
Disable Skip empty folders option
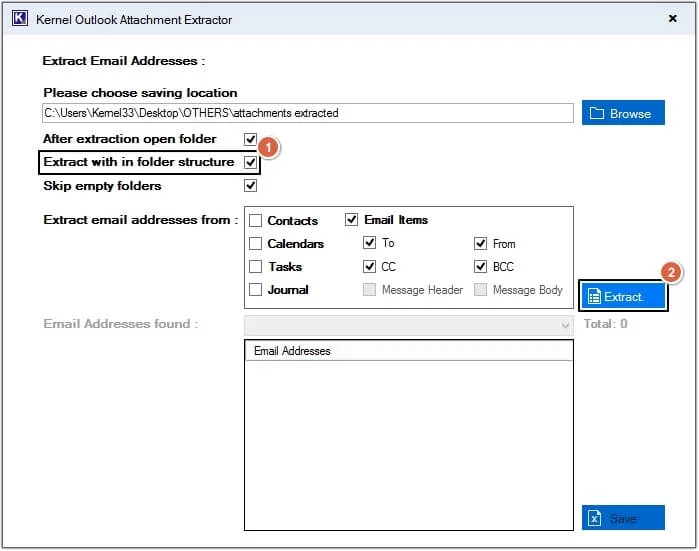tap(251, 185)
